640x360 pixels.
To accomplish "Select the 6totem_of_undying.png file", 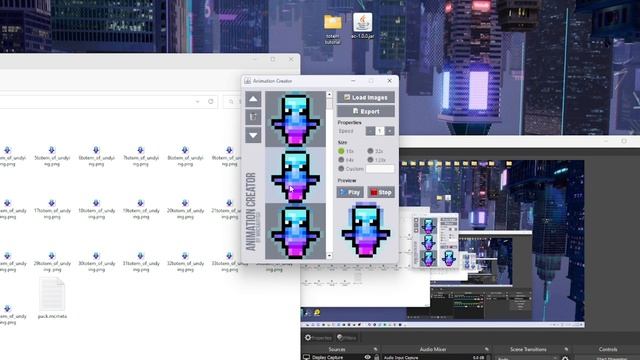I will [96, 156].
